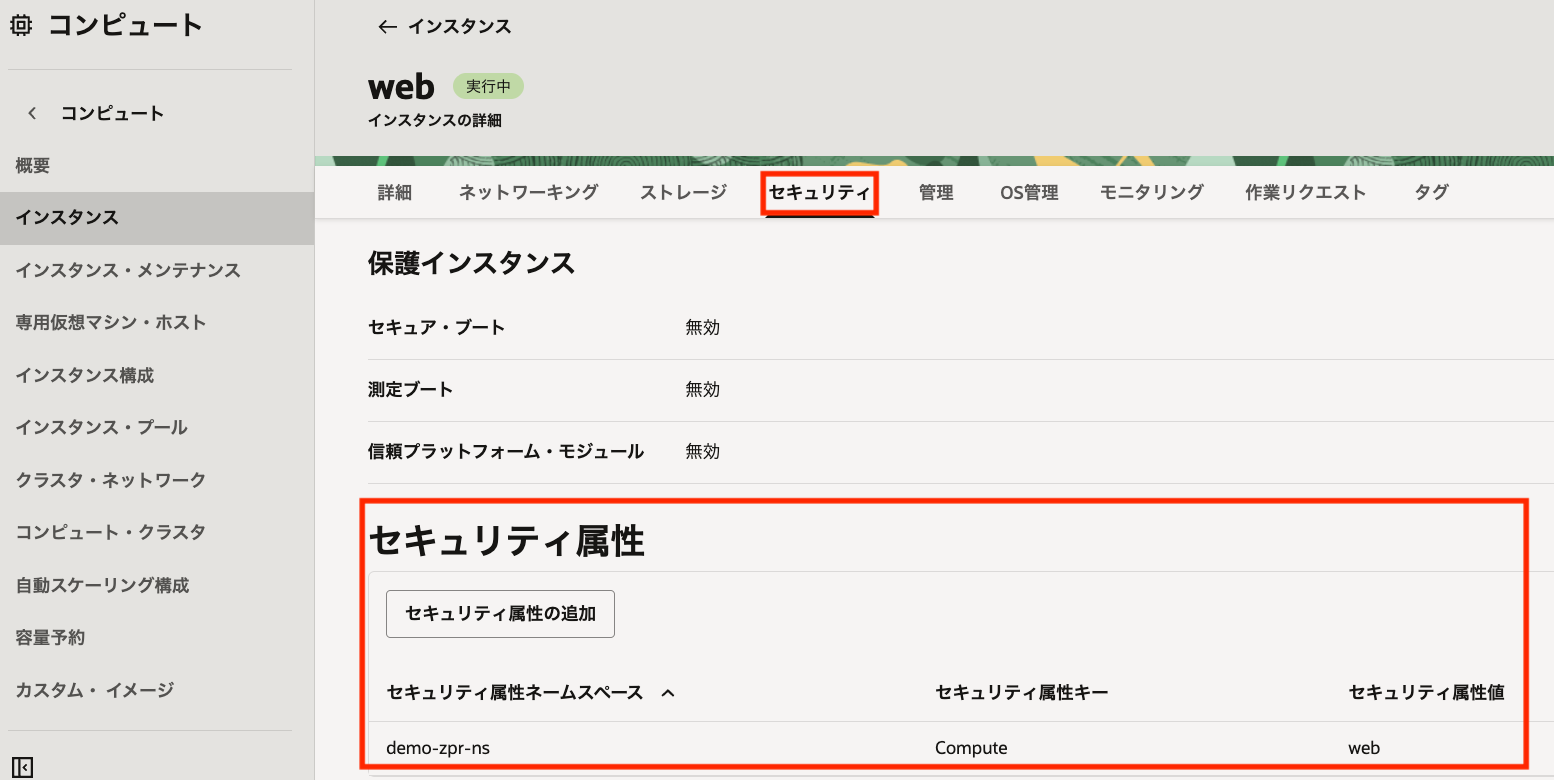1554x780 pixels.
Task: Click the back arrow to インスタンス list
Action: coord(387,27)
